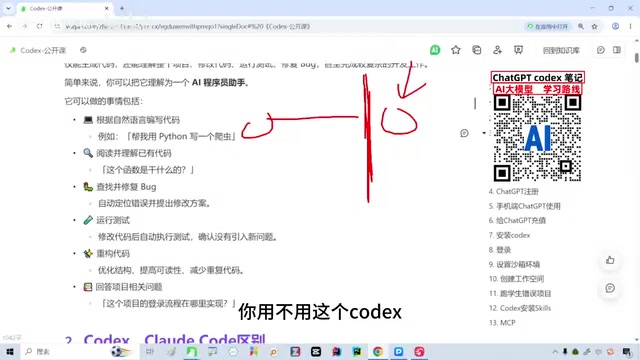Show hidden system tray icons
The height and width of the screenshot is (360, 640).
[555, 351]
